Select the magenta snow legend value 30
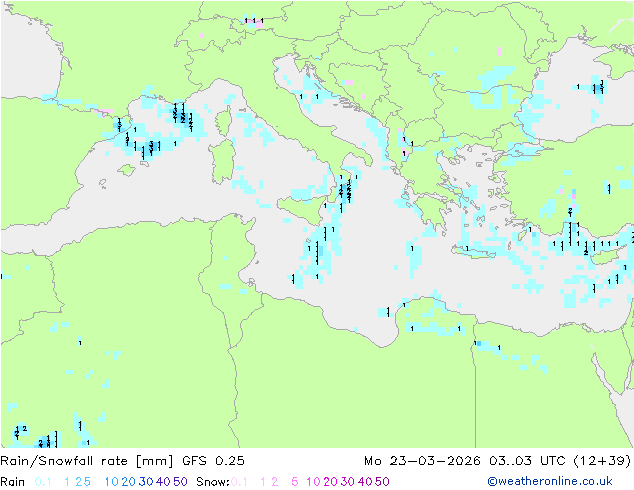The image size is (634, 490). coord(348,482)
